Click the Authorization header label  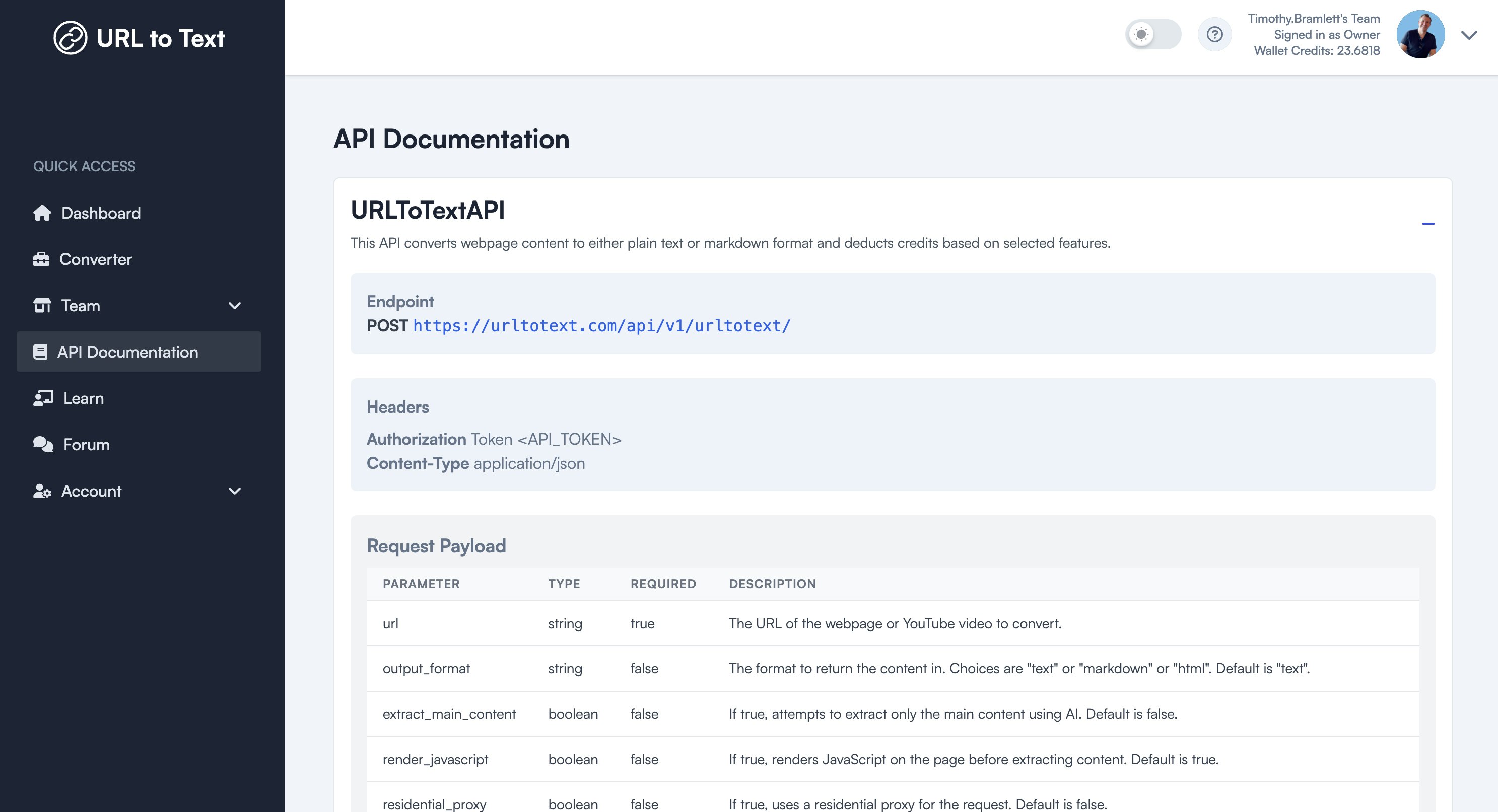(417, 439)
